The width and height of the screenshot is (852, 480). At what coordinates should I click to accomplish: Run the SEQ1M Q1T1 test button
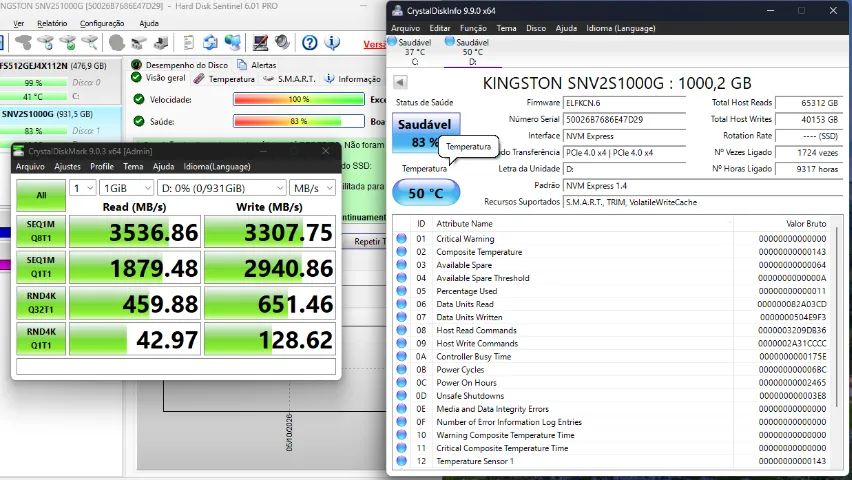click(41, 267)
